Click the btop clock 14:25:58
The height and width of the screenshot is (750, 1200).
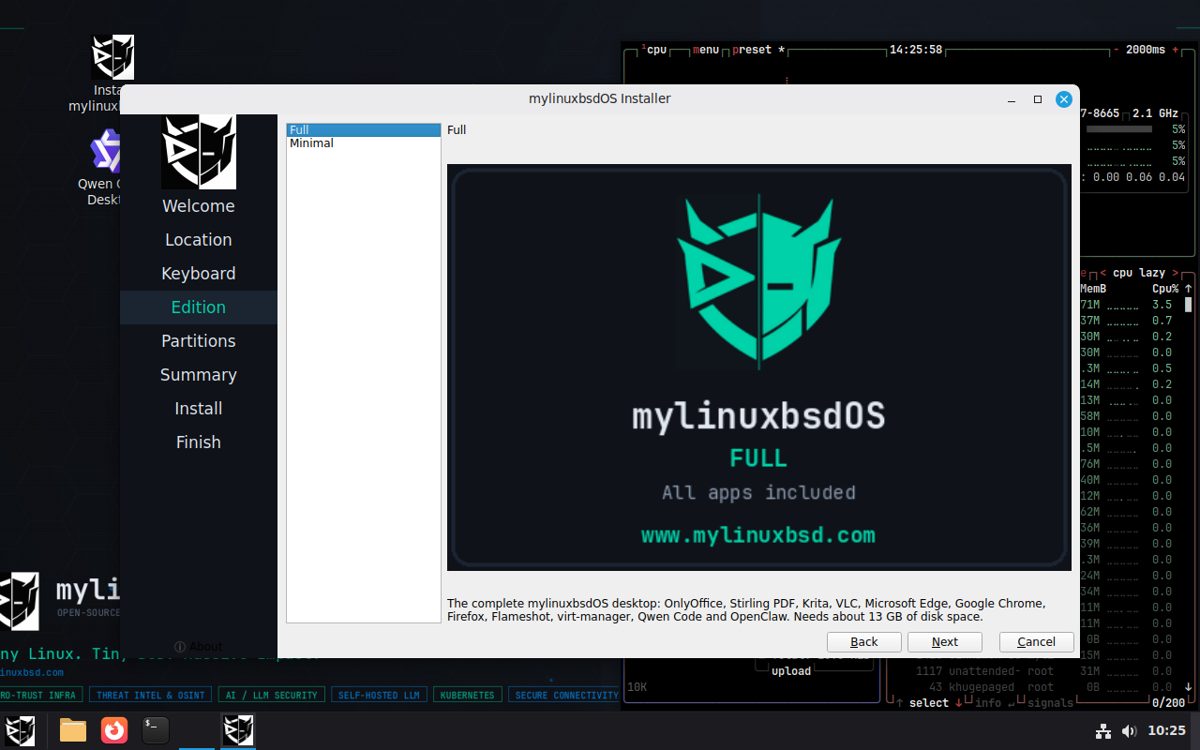[916, 50]
